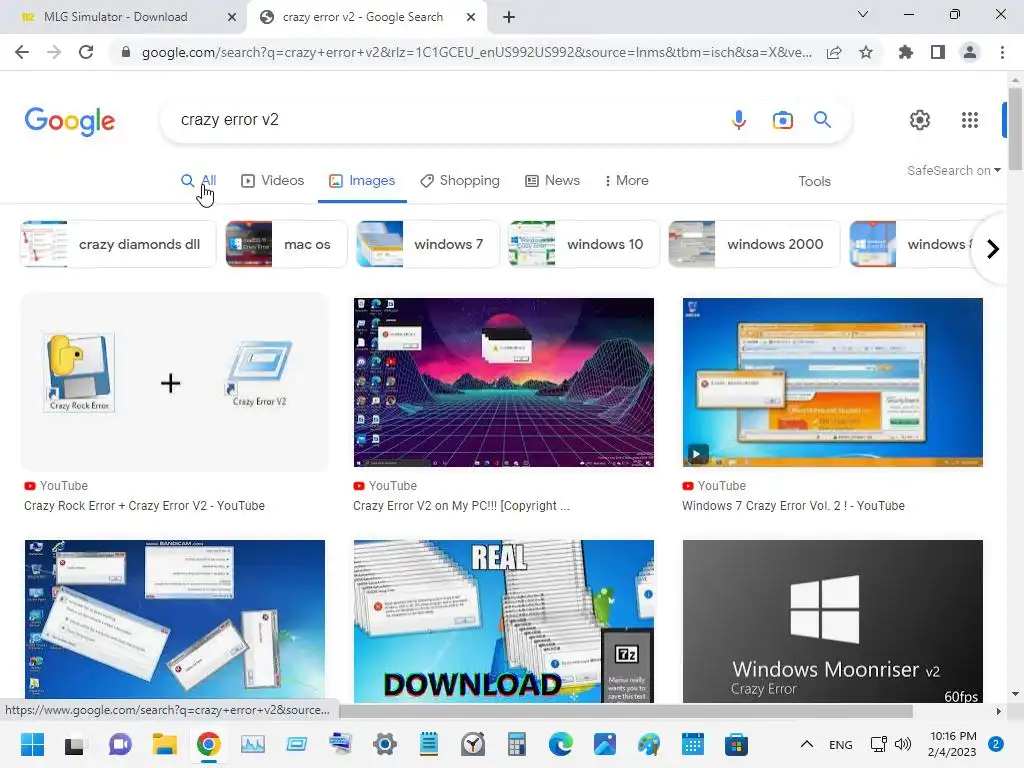
Task: Filter by windows 7 chip
Action: (x=428, y=244)
